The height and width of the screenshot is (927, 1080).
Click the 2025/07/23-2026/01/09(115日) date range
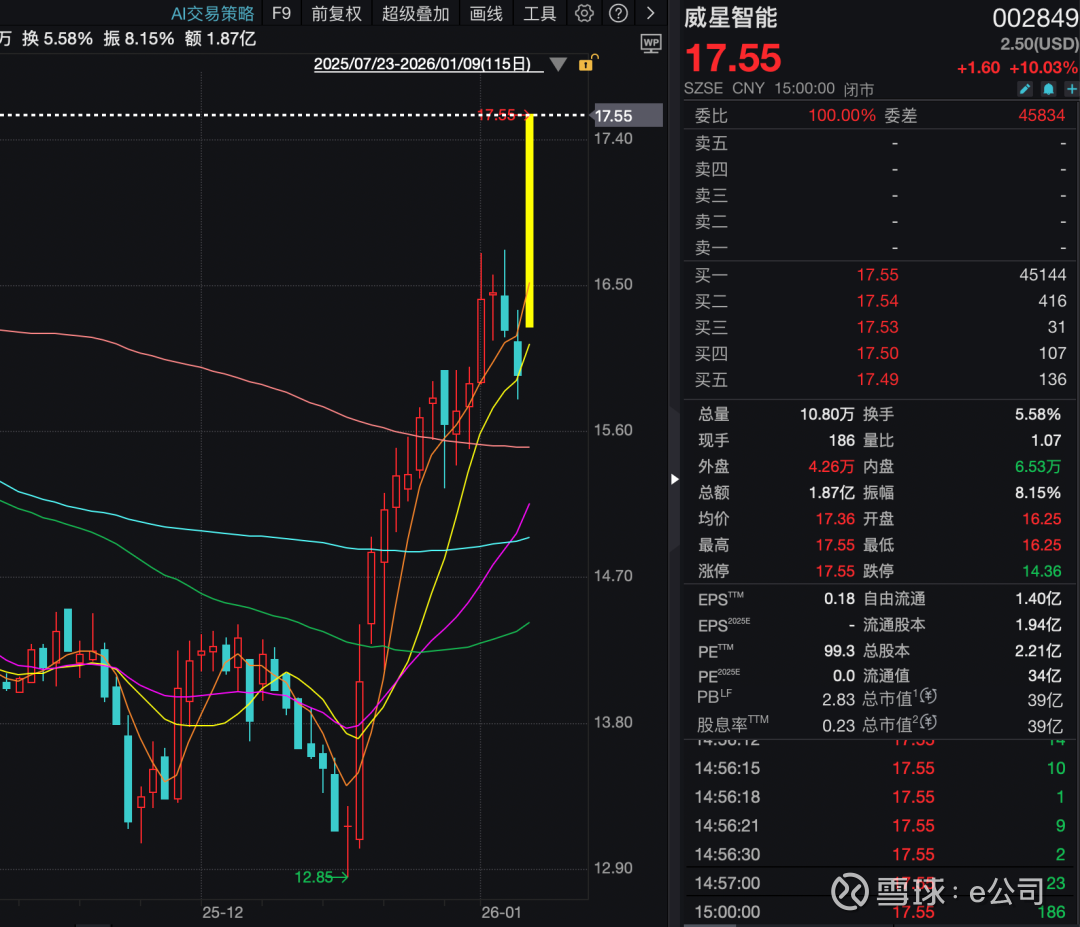[x=422, y=64]
